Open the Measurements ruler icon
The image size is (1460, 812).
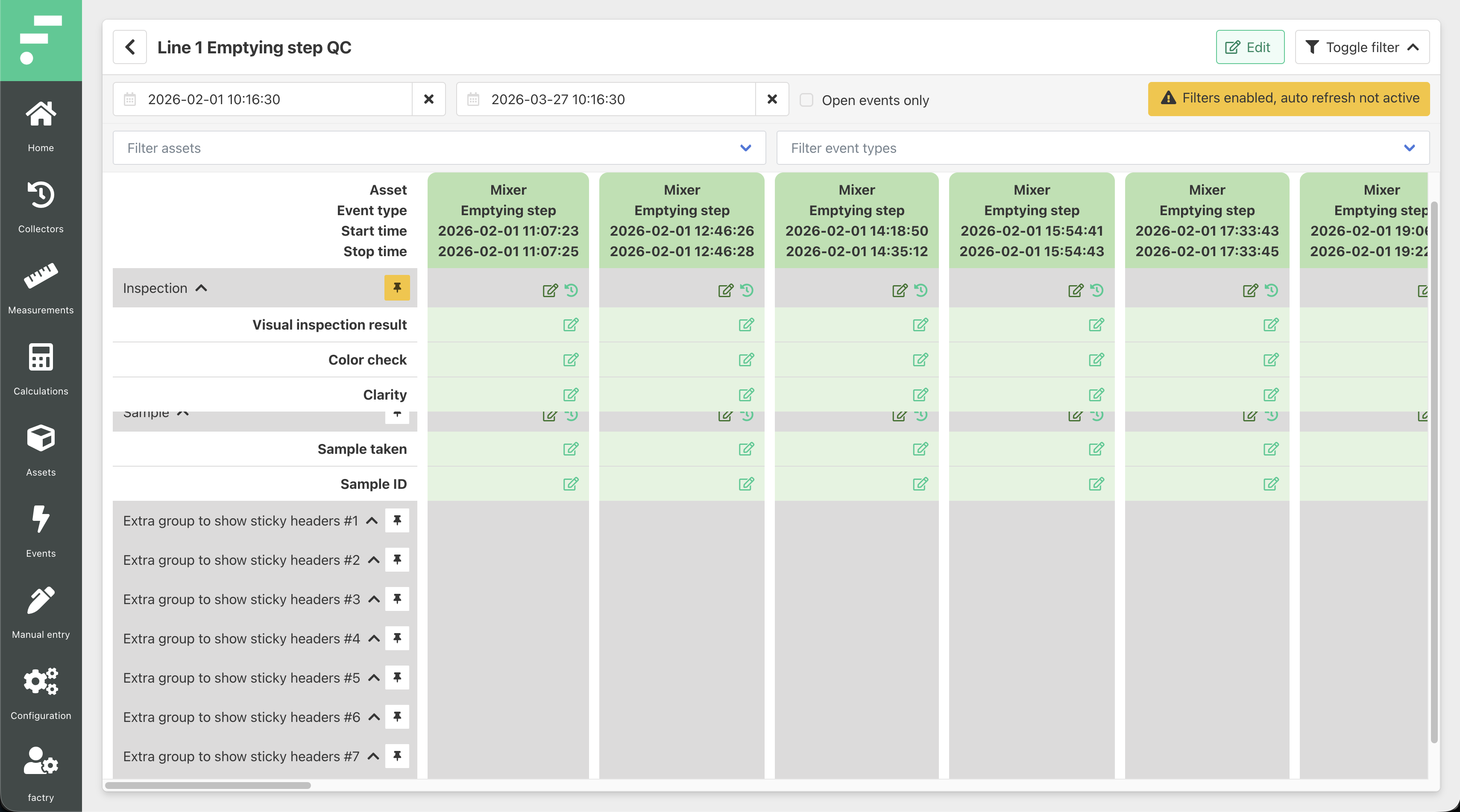coord(41,276)
